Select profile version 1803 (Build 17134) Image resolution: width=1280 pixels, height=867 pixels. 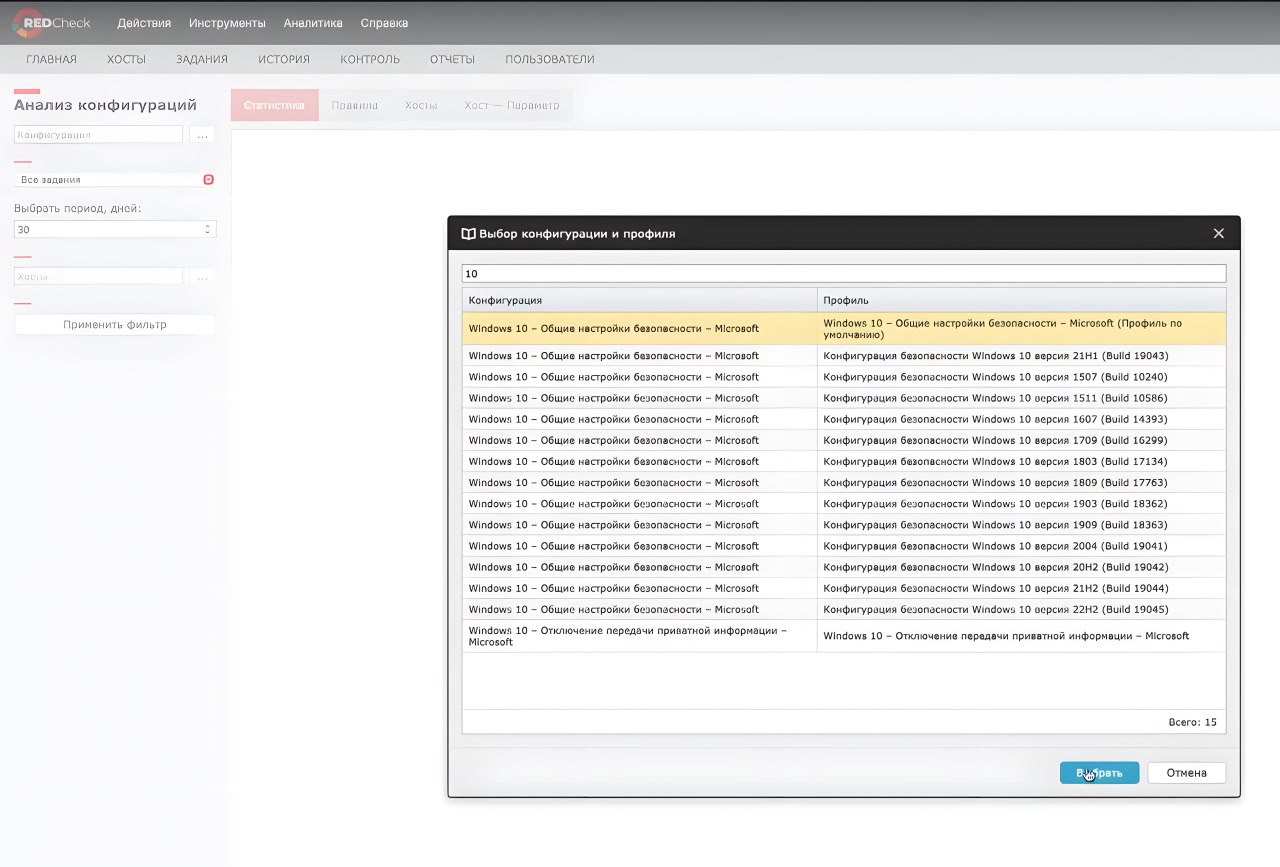[844, 461]
